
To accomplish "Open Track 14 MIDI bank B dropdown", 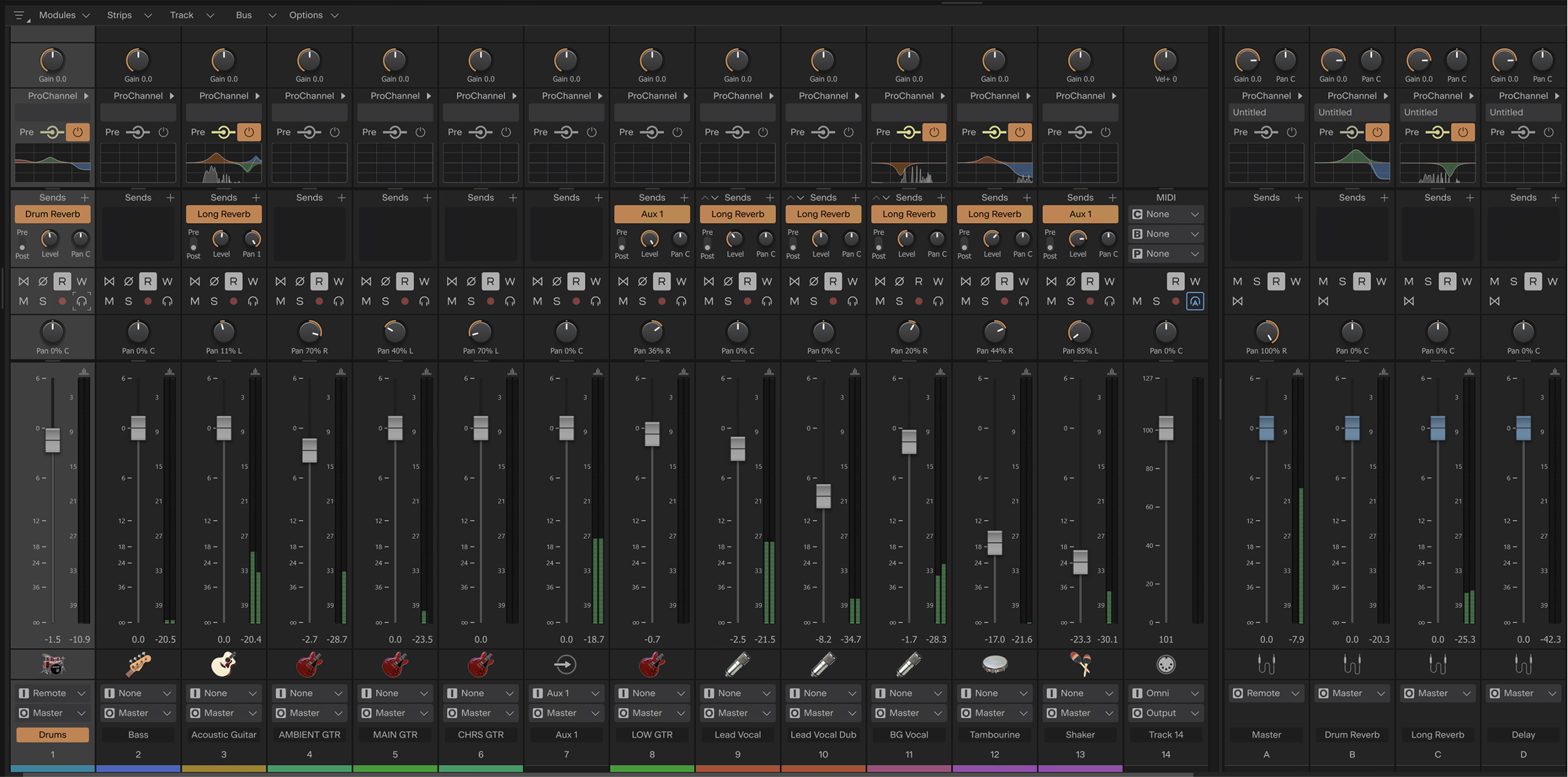I will tap(1166, 234).
